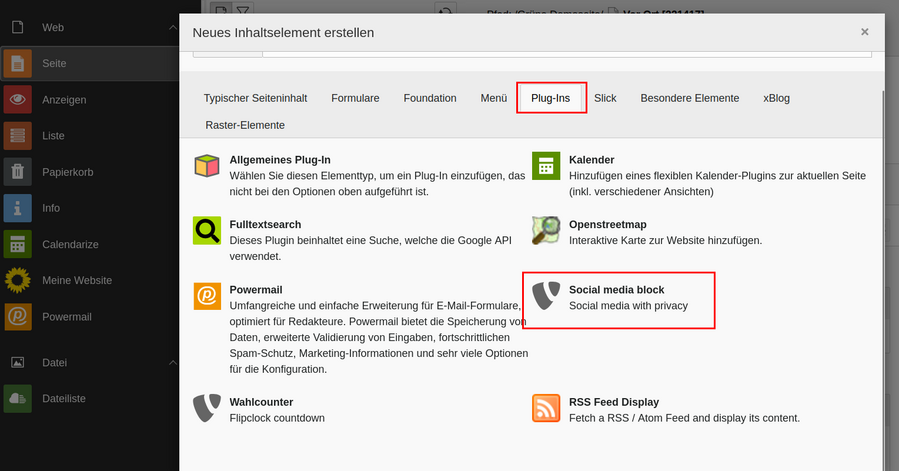The width and height of the screenshot is (899, 471).
Task: Choose the RSS Feed Display icon
Action: point(546,408)
